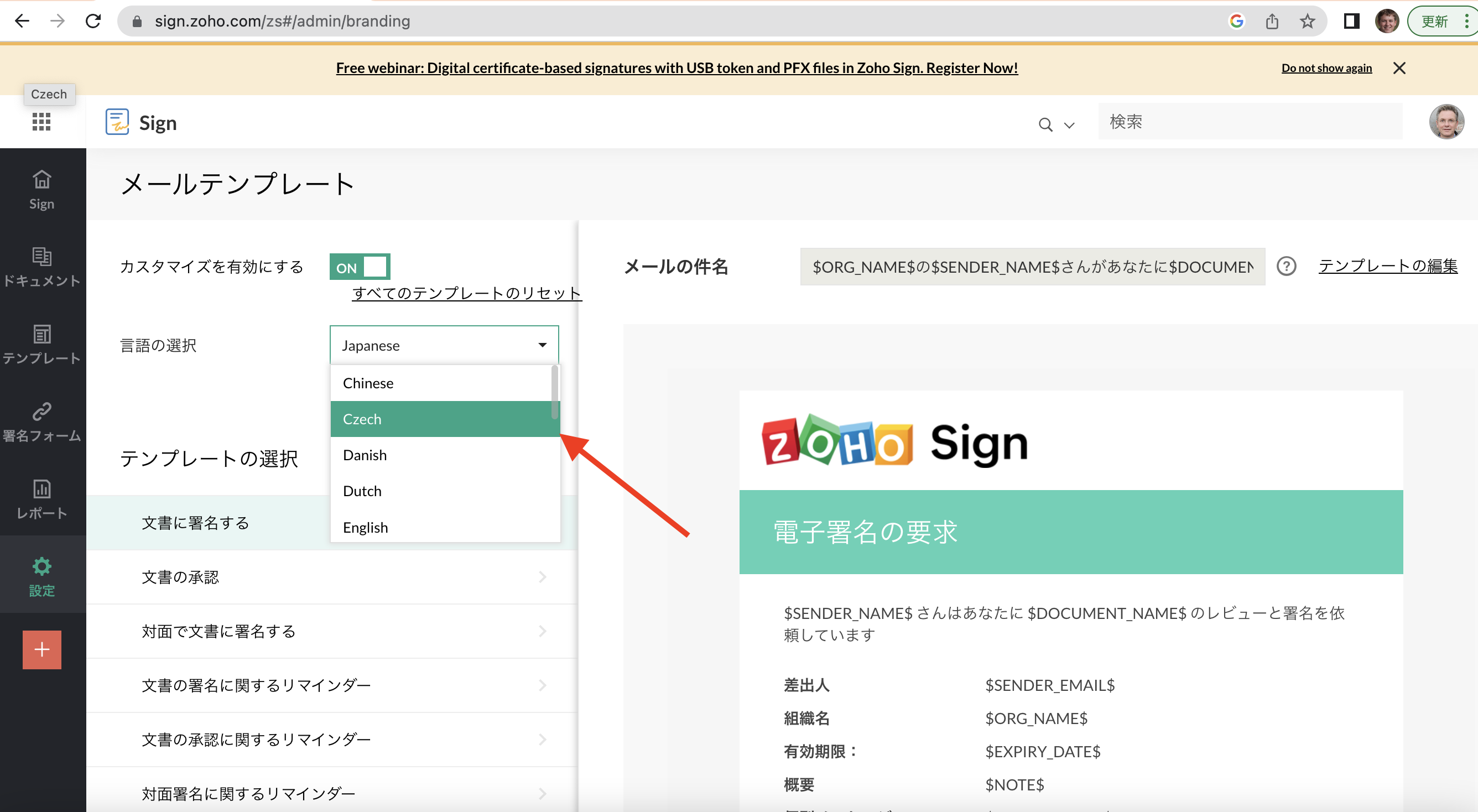The image size is (1478, 812).
Task: Open the テンプレート templates sidebar icon
Action: pyautogui.click(x=42, y=344)
